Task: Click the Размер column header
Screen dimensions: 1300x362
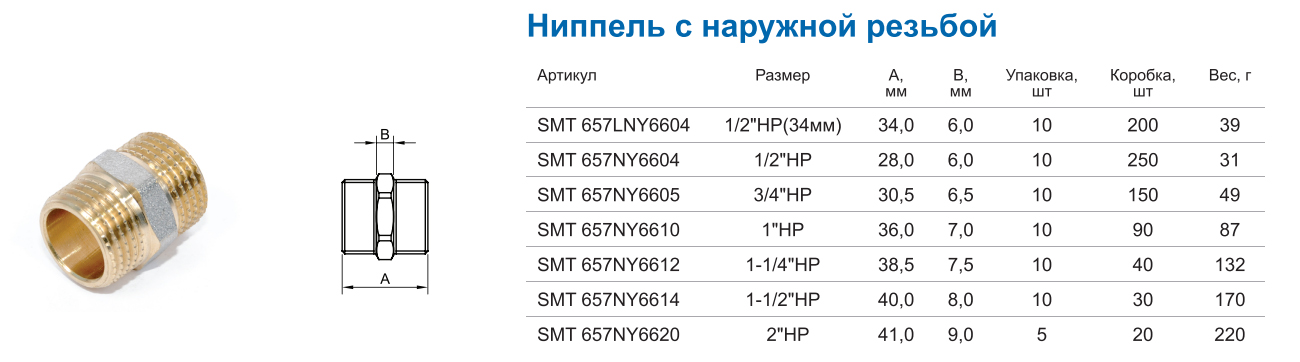Action: (782, 76)
